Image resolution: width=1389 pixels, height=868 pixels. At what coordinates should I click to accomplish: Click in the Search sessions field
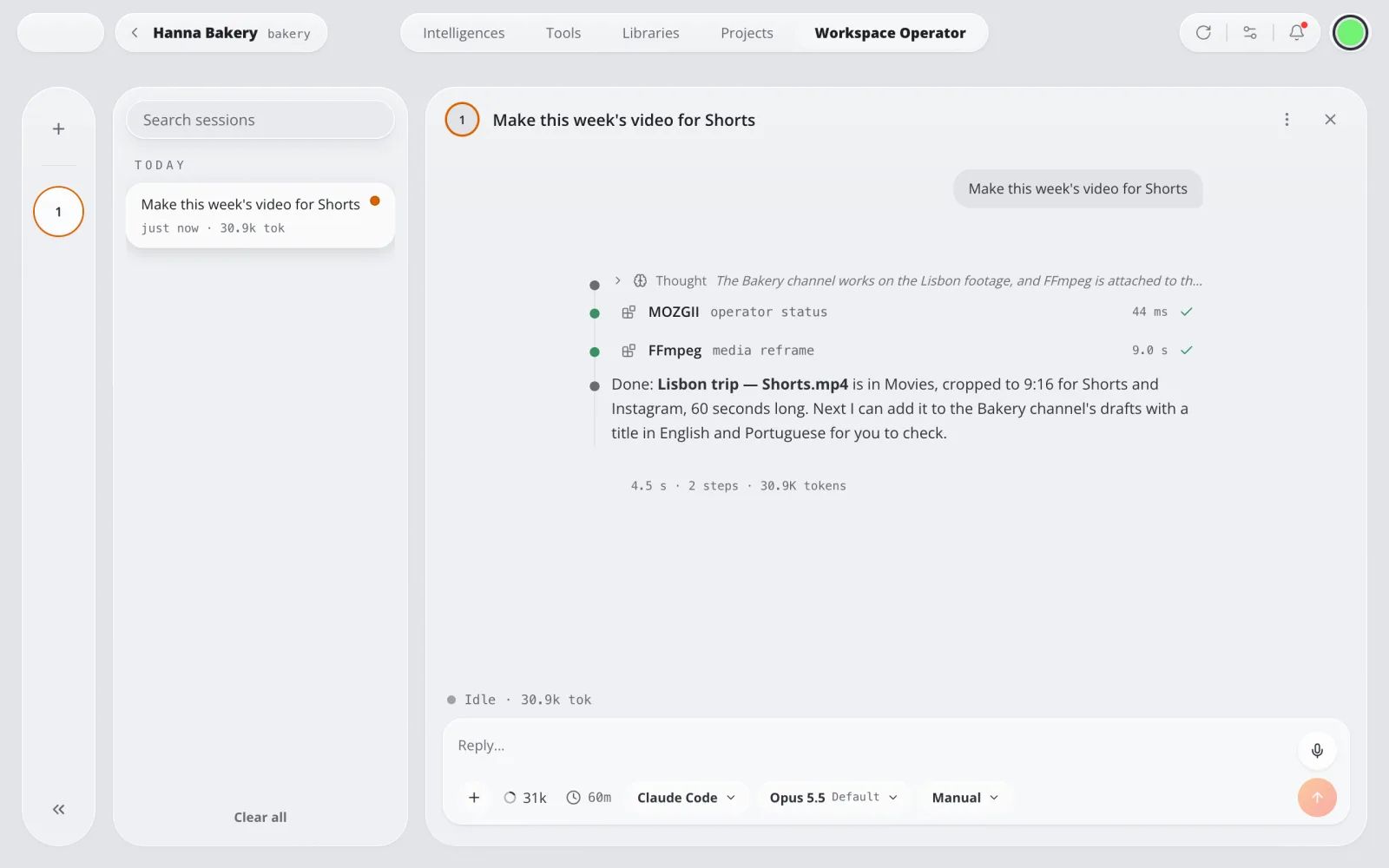[x=260, y=120]
